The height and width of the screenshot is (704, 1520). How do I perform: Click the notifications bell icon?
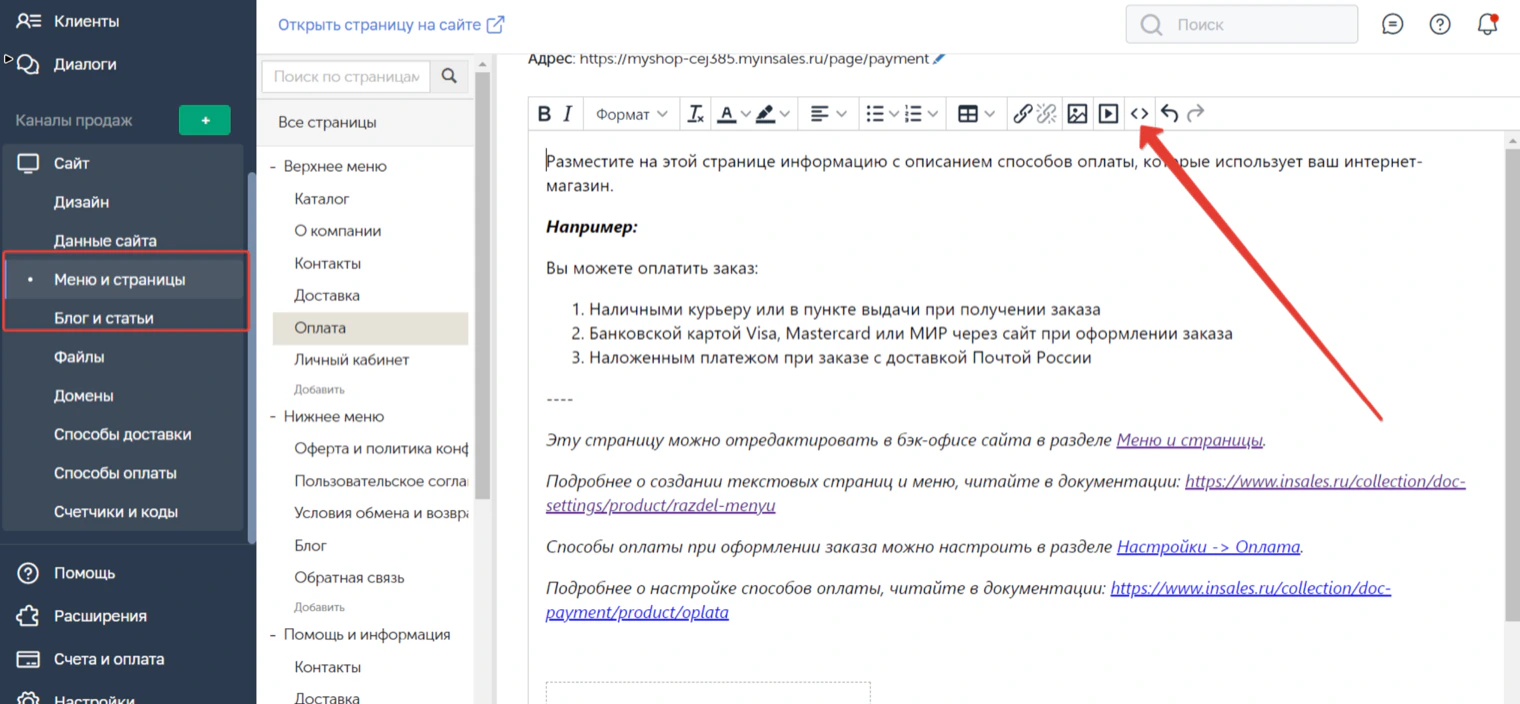1487,24
